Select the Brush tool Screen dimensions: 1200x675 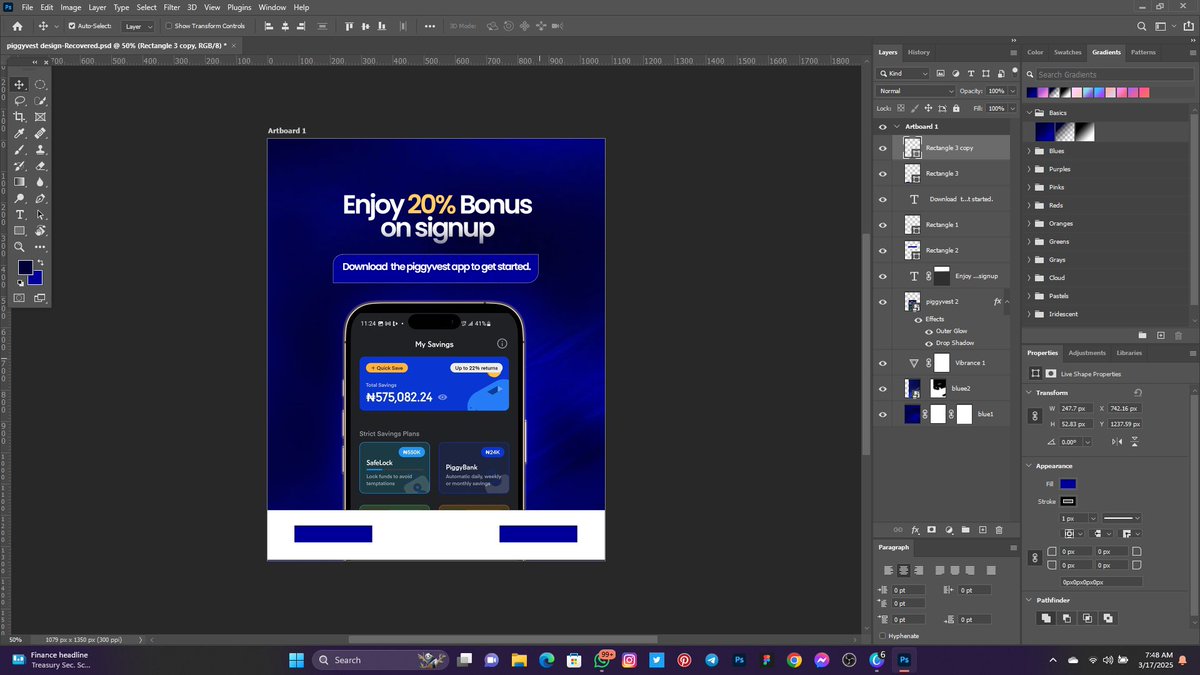pyautogui.click(x=20, y=150)
